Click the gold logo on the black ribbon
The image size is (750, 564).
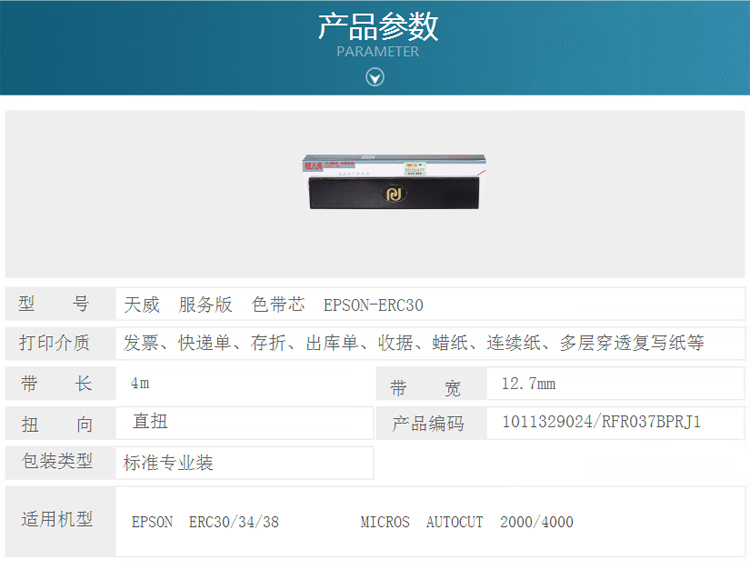[x=394, y=194]
